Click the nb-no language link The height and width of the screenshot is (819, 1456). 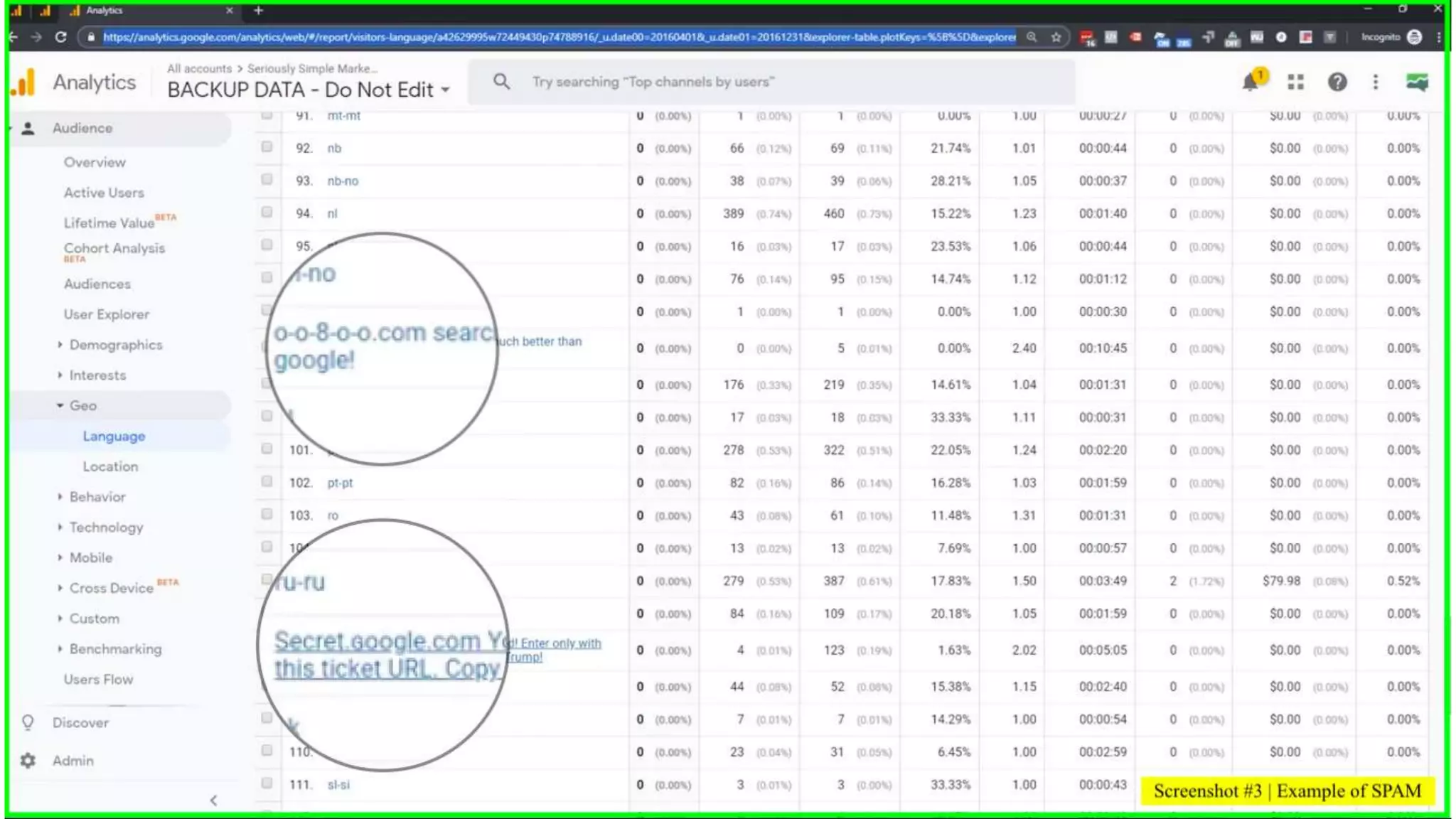click(343, 181)
